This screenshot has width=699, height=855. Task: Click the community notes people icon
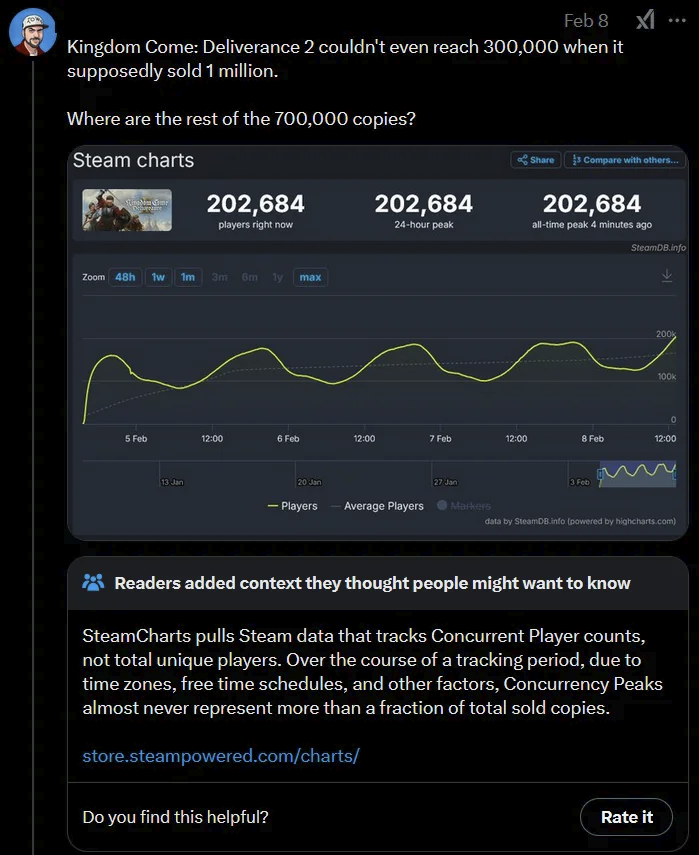click(93, 582)
